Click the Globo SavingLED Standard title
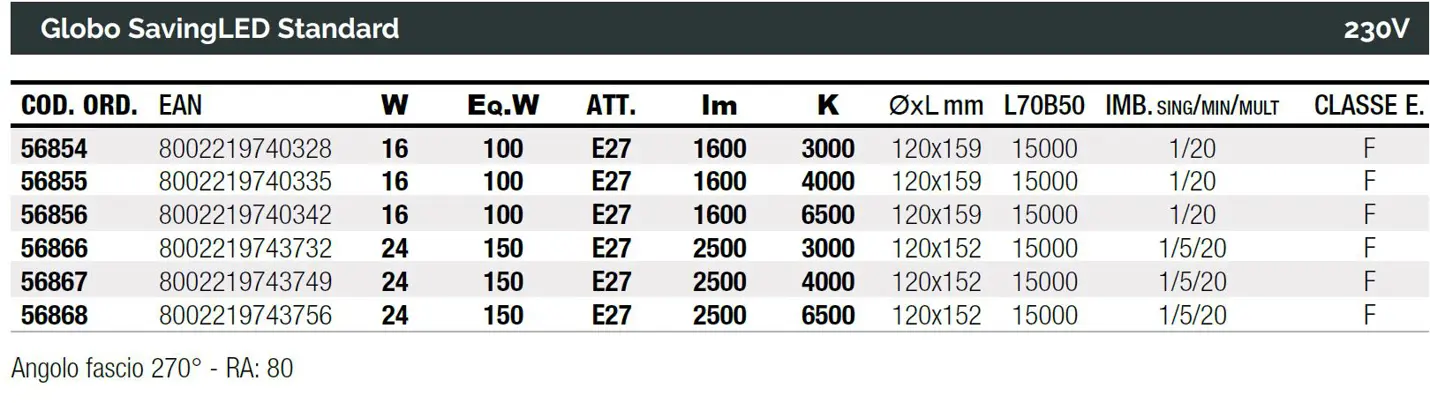1430x403 pixels. [x=219, y=28]
